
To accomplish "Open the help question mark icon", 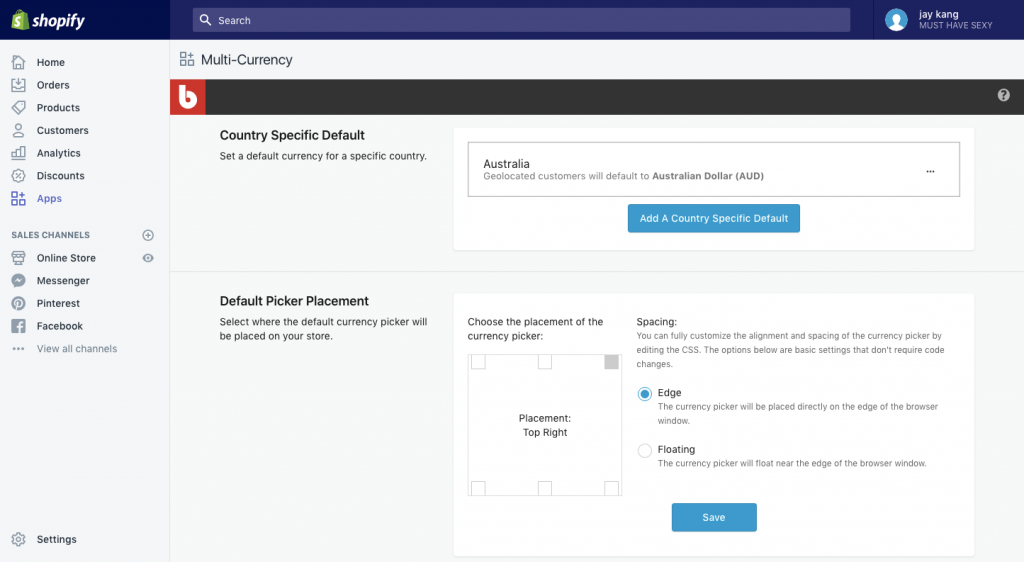I will pos(1004,95).
